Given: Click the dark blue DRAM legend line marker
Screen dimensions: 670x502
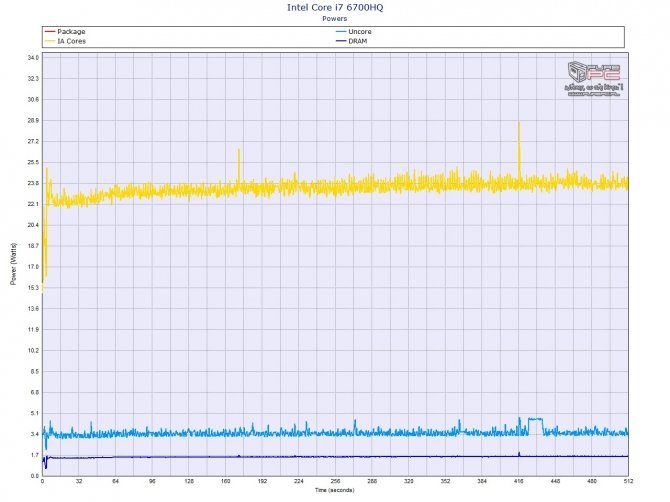Looking at the screenshot, I should pyautogui.click(x=341, y=41).
